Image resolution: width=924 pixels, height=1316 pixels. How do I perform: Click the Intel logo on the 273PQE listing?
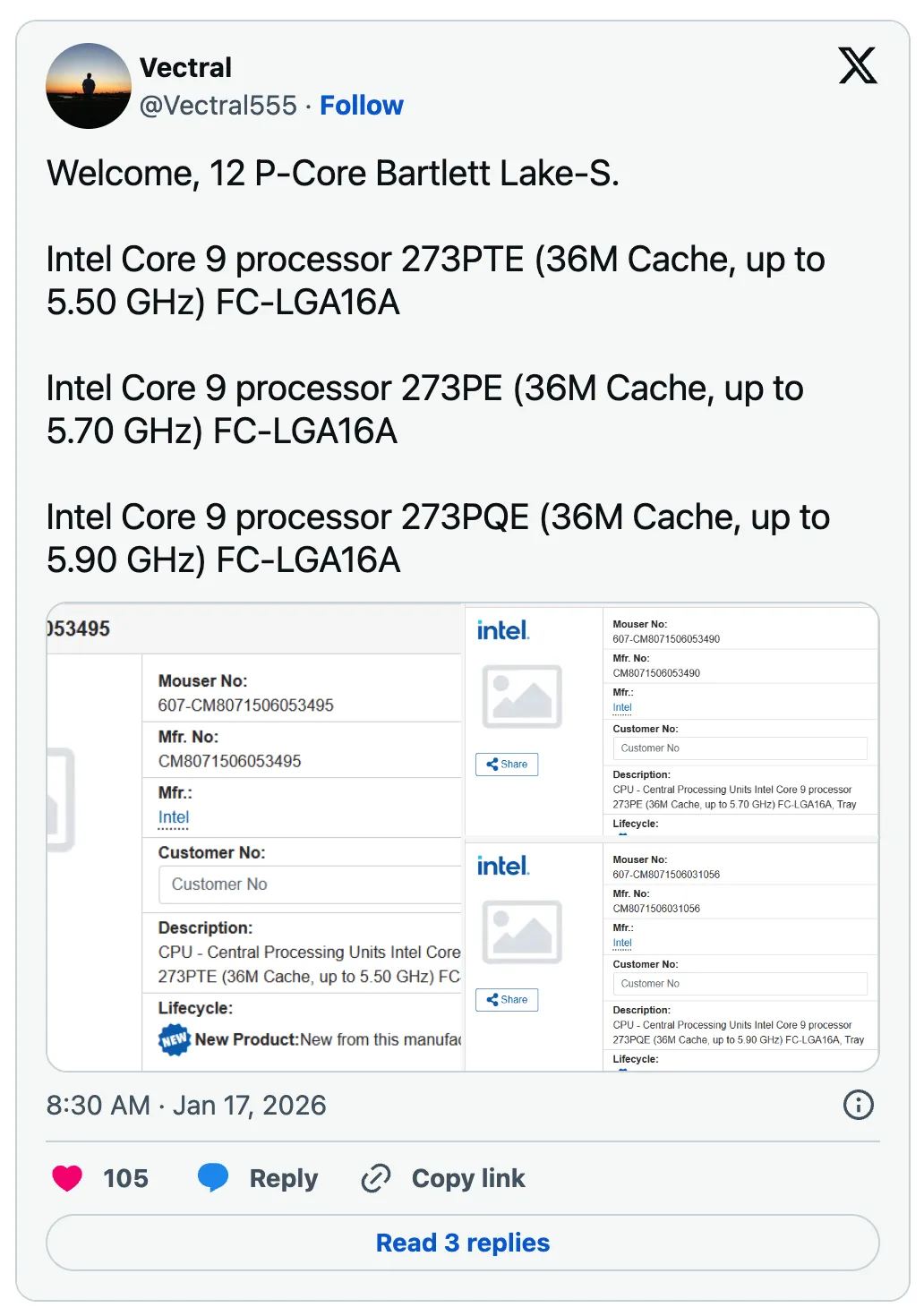coord(504,866)
